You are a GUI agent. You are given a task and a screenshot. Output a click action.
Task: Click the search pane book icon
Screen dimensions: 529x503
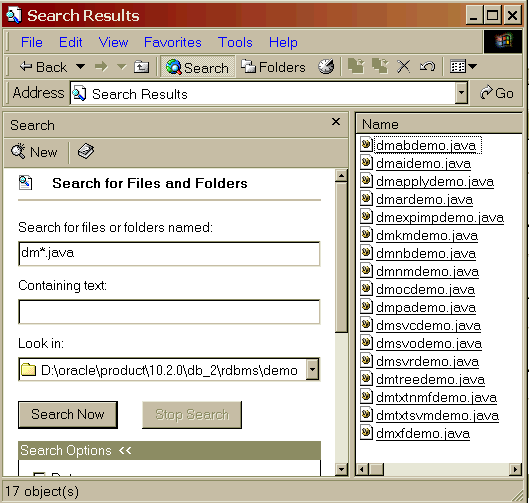point(86,151)
